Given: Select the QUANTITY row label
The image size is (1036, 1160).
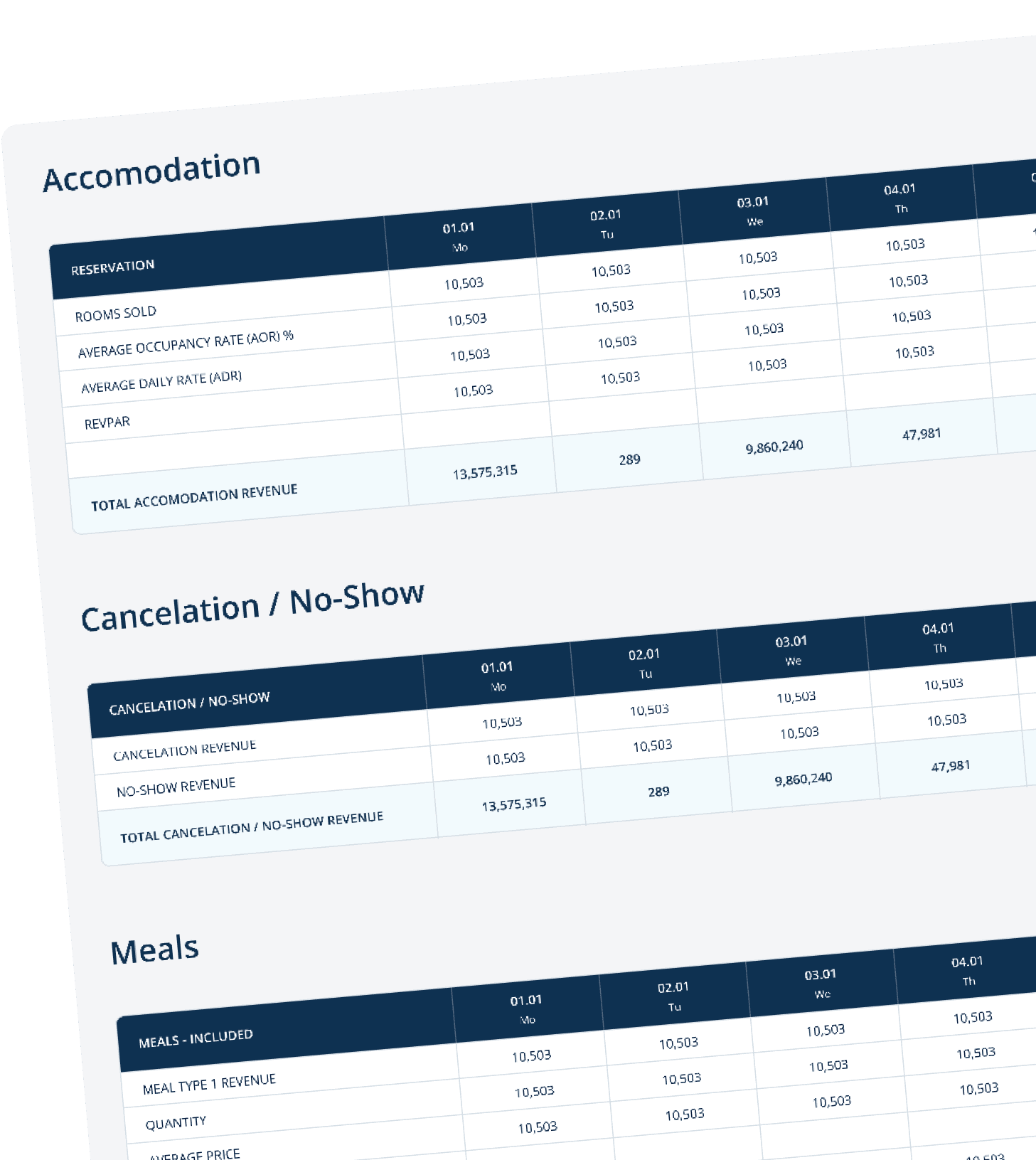Looking at the screenshot, I should [176, 1123].
